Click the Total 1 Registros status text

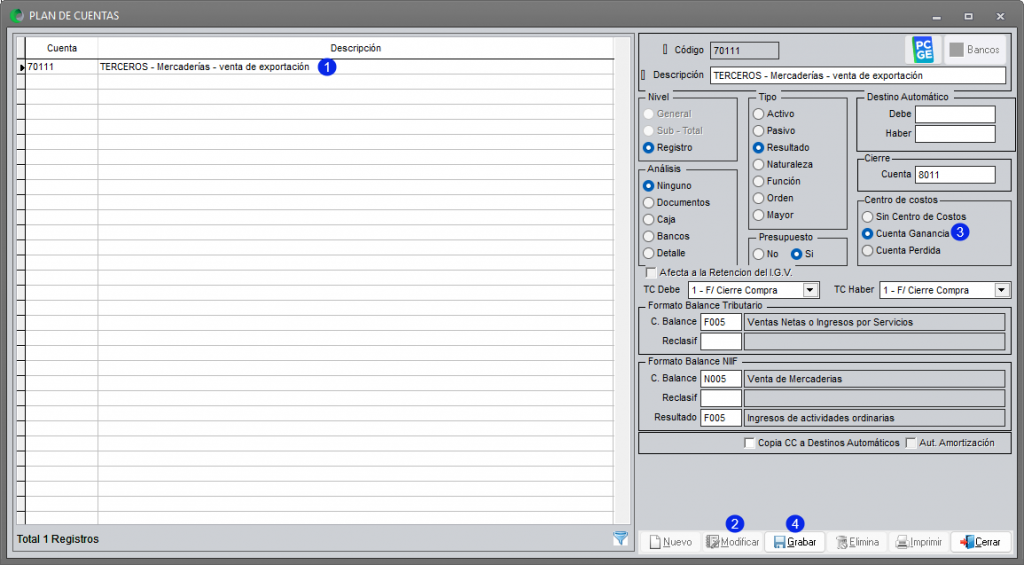pos(57,539)
